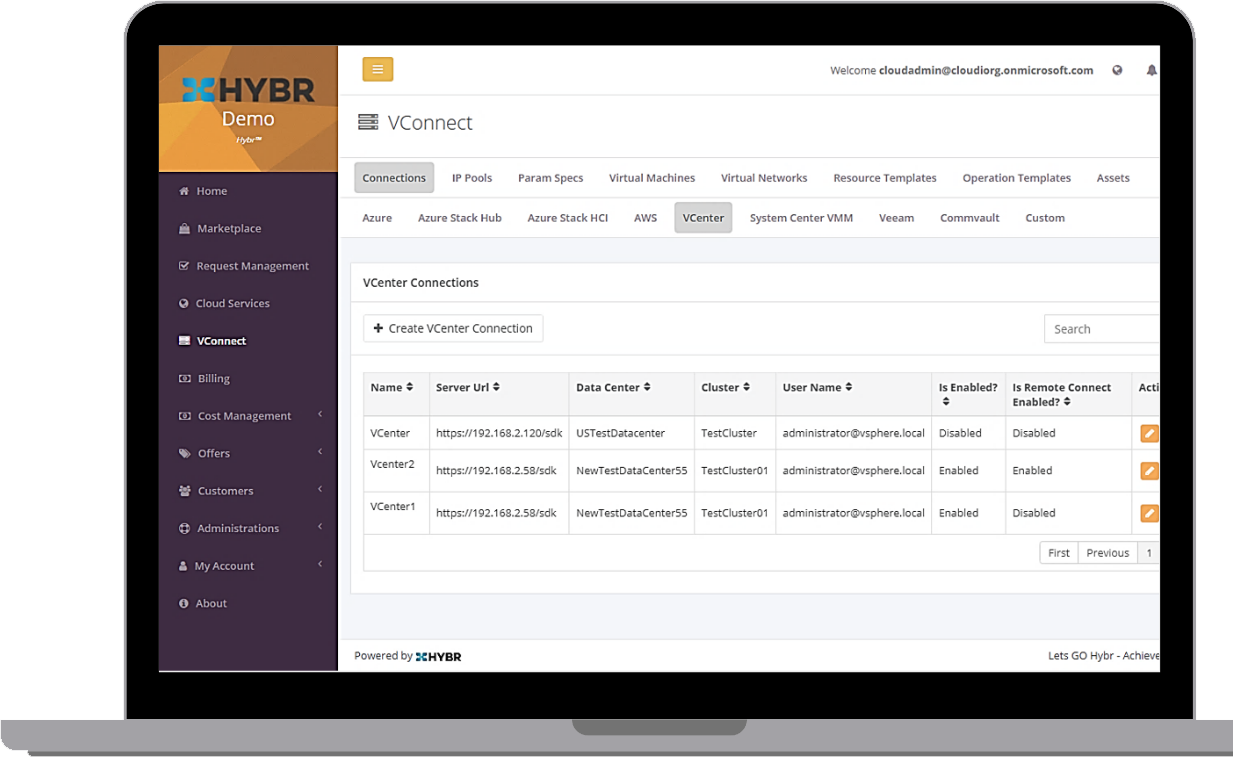
Task: Go to Previous page of results
Action: [x=1108, y=553]
